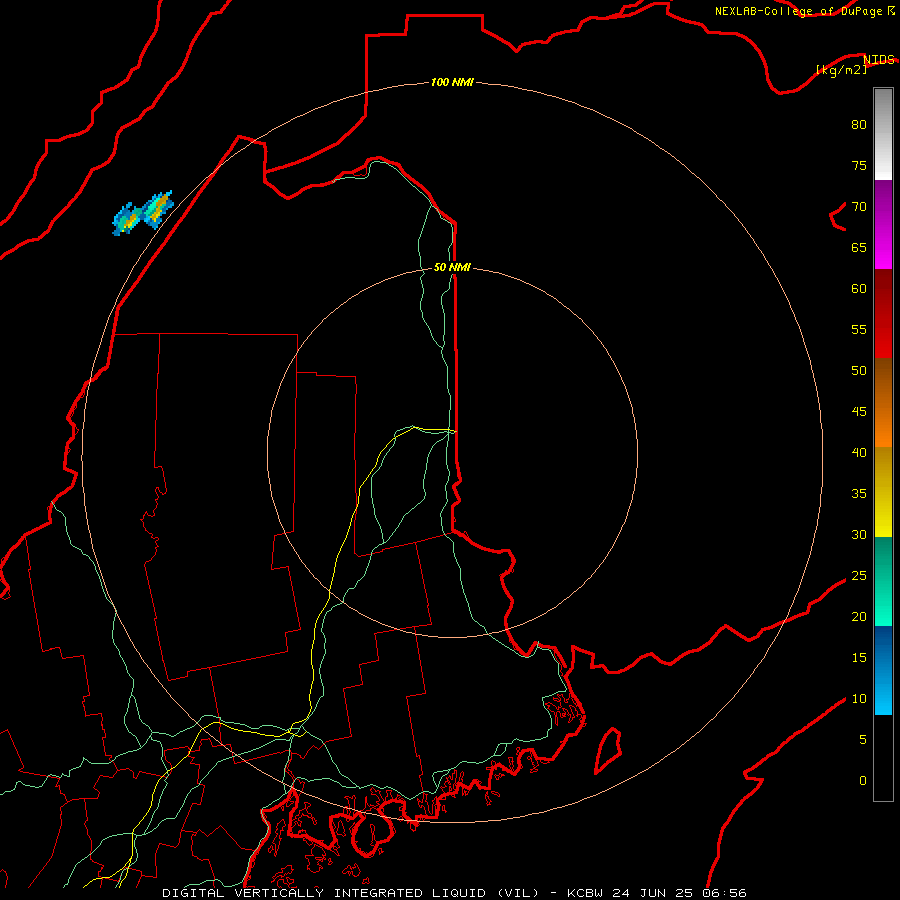Click the scale value 30
Image resolution: width=900 pixels, height=900 pixels.
point(859,534)
